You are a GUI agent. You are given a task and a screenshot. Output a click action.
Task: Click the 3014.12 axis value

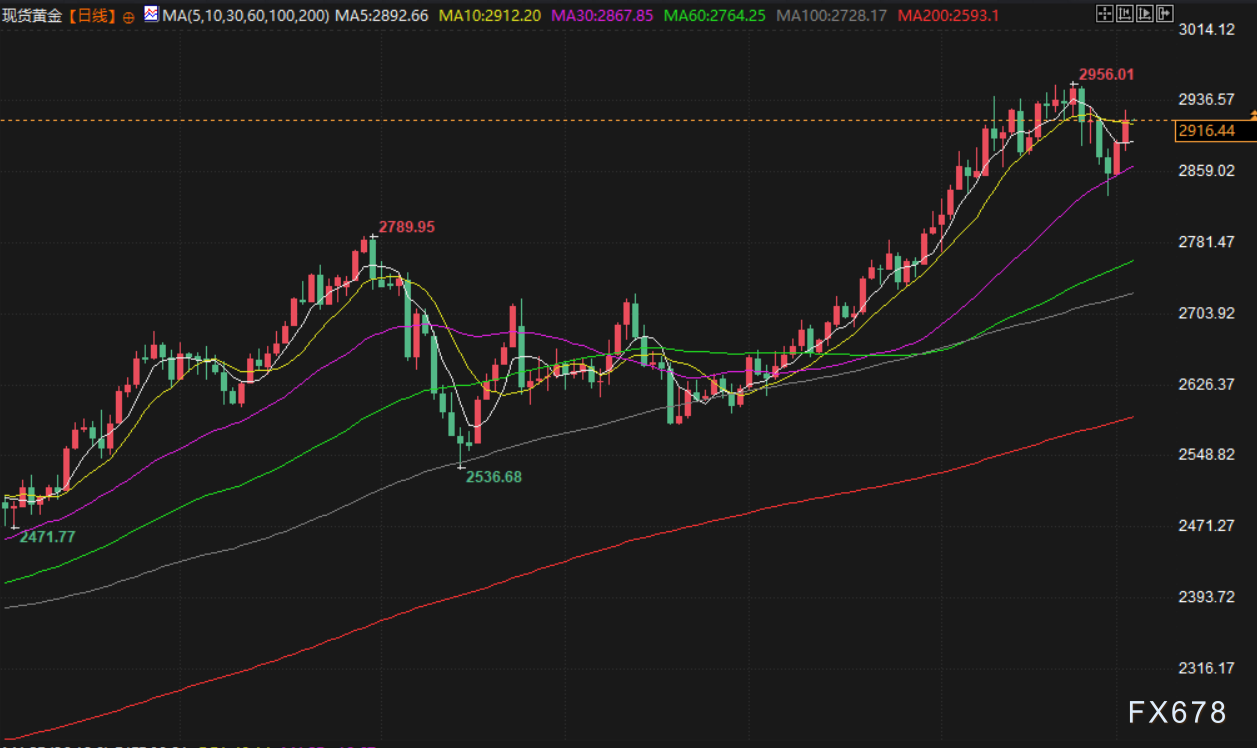point(1206,29)
